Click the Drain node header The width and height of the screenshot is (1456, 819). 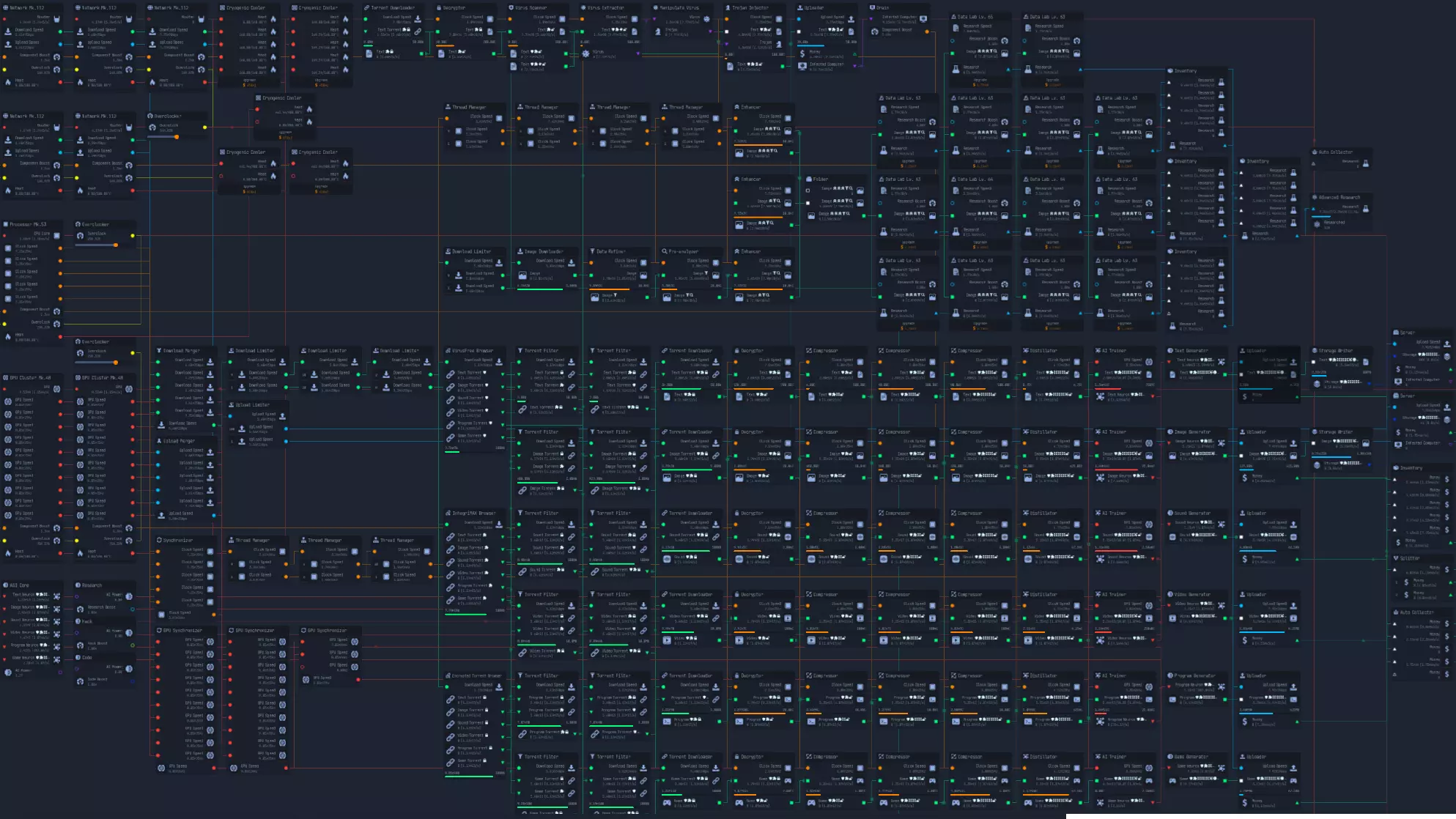coord(882,8)
